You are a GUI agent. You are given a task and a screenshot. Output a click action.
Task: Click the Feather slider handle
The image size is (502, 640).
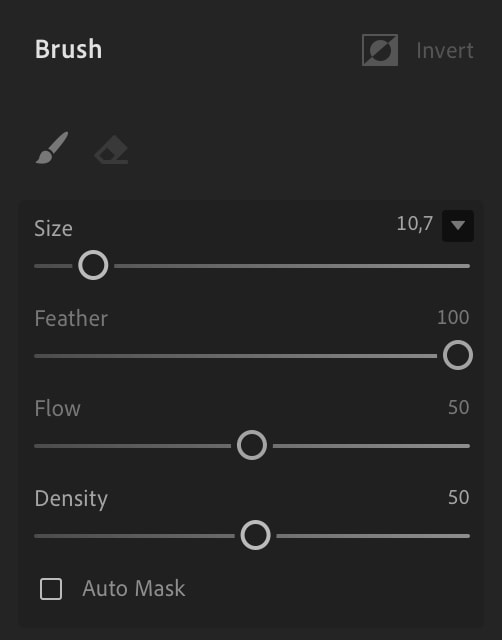pos(458,355)
